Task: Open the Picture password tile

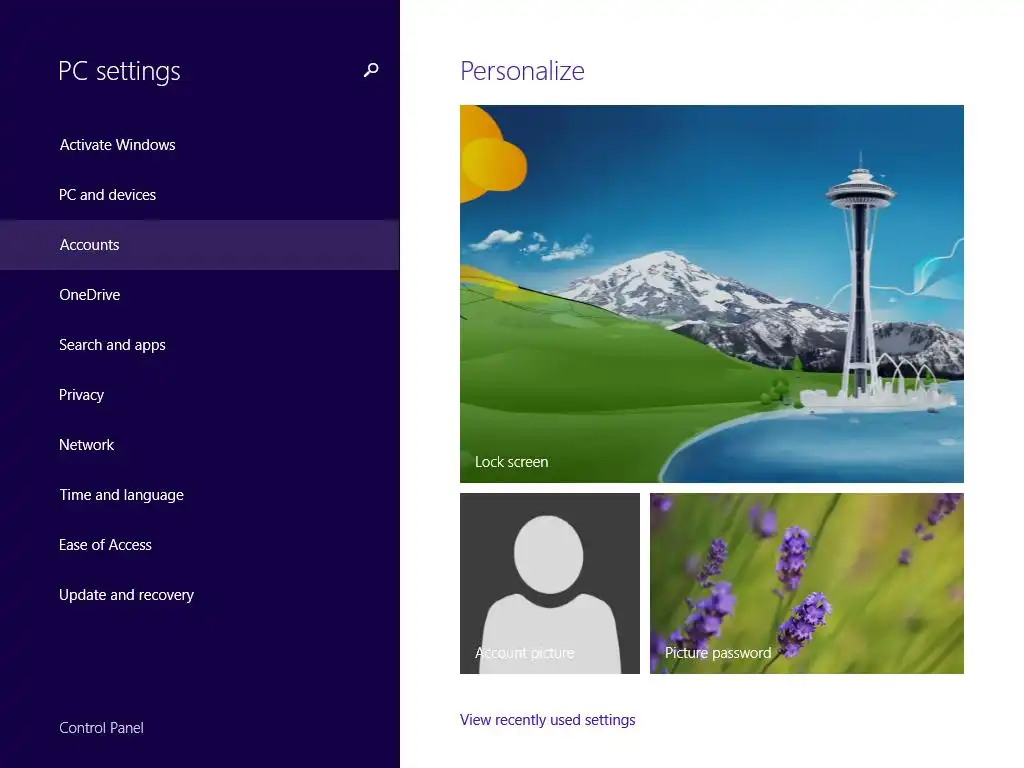Action: tap(807, 583)
